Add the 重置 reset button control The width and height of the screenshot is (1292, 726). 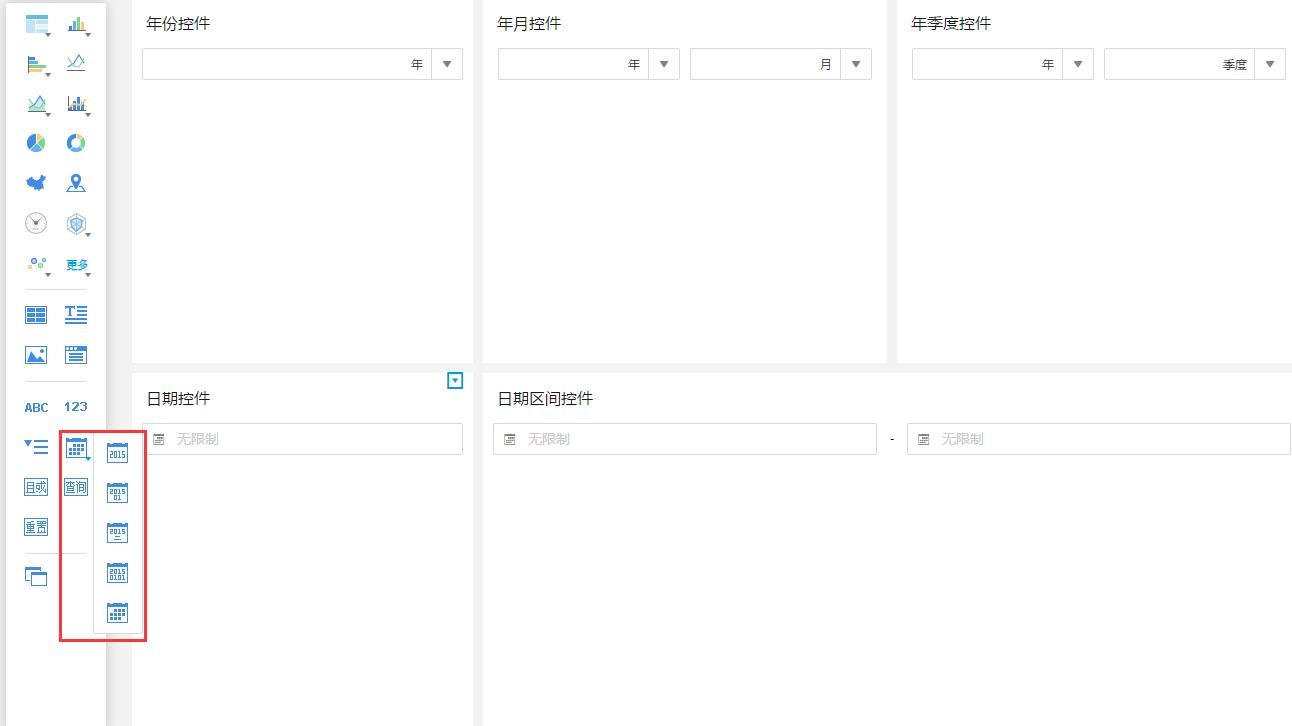click(36, 527)
